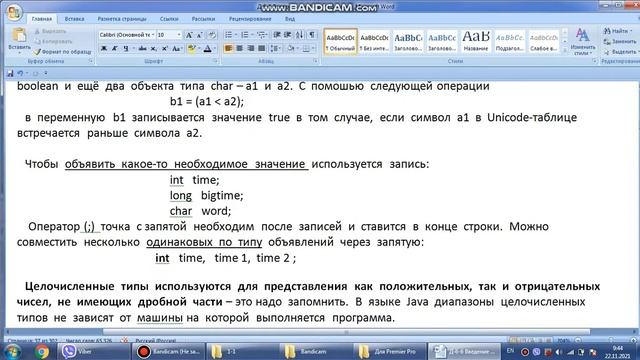Switch to Bandicam recorder taskbar button
This screenshot has height=360, width=640.
pos(168,351)
